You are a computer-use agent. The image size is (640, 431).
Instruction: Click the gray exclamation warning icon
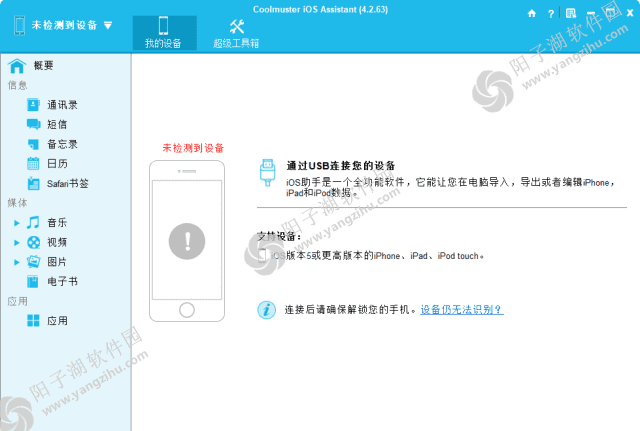point(187,241)
